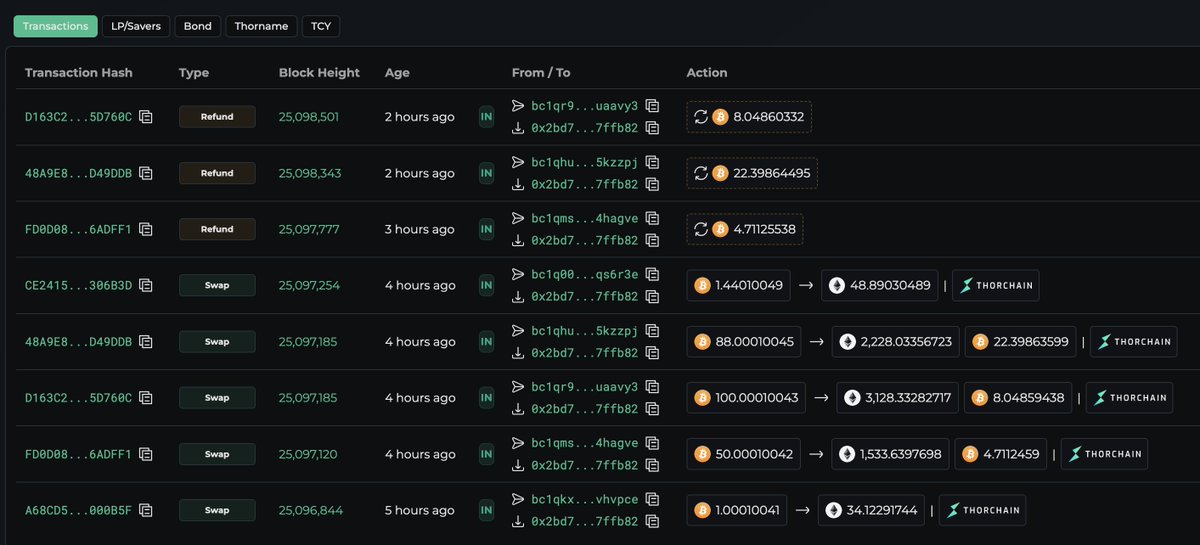The width and height of the screenshot is (1200, 545).
Task: Click Bitcoin icon beside 1.44010049 amount
Action: pos(702,286)
